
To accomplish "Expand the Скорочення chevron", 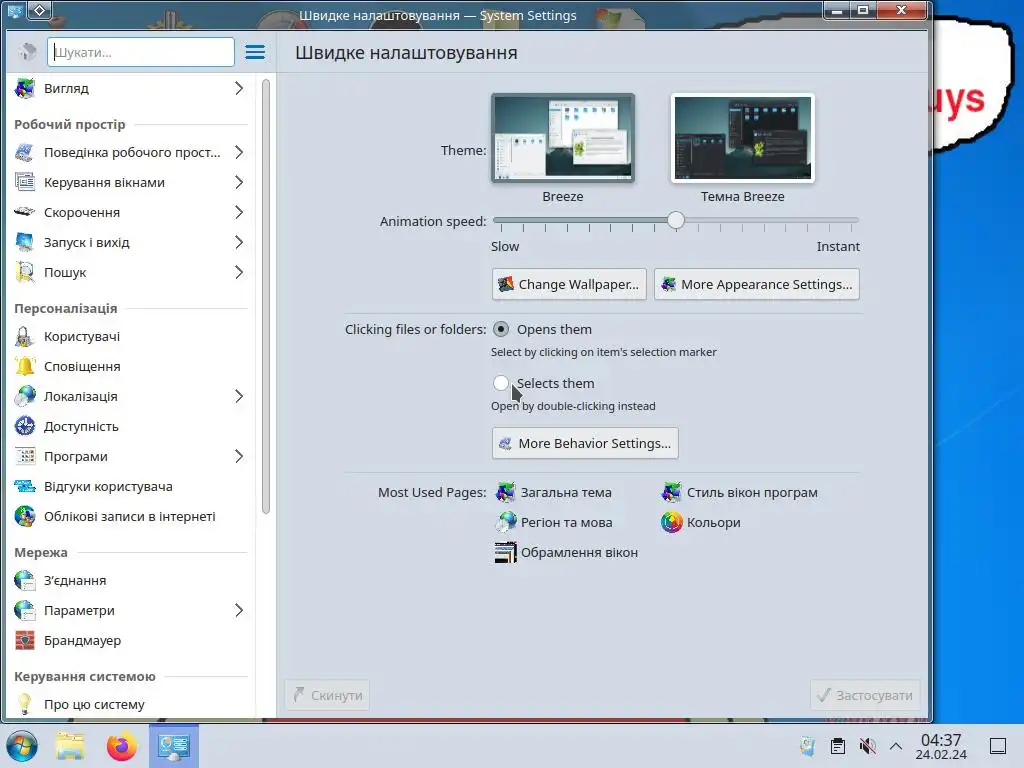I will coord(239,212).
